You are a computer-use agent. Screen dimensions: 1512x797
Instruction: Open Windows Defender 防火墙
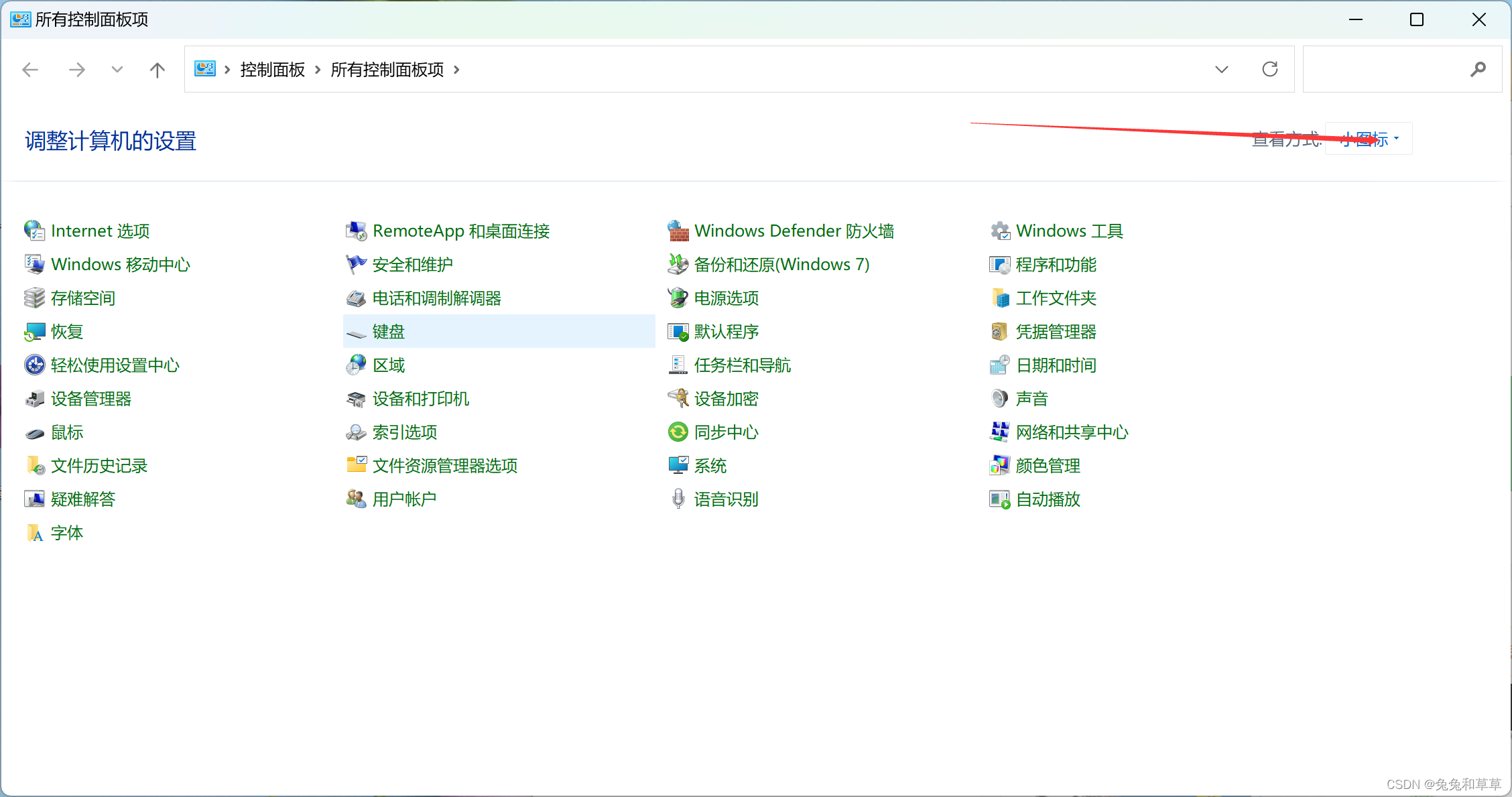pos(795,230)
